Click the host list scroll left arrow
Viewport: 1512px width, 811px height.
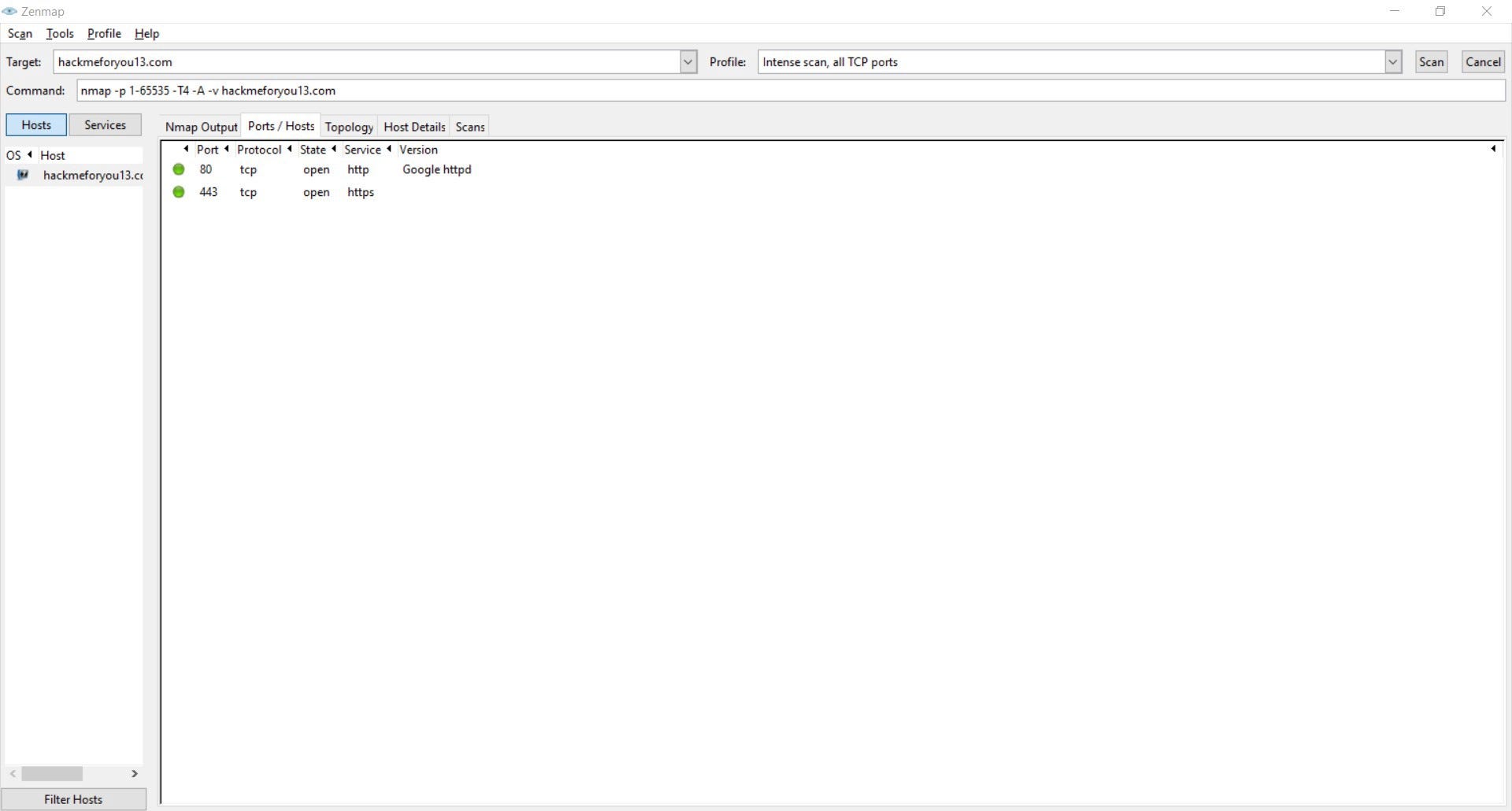[x=13, y=774]
